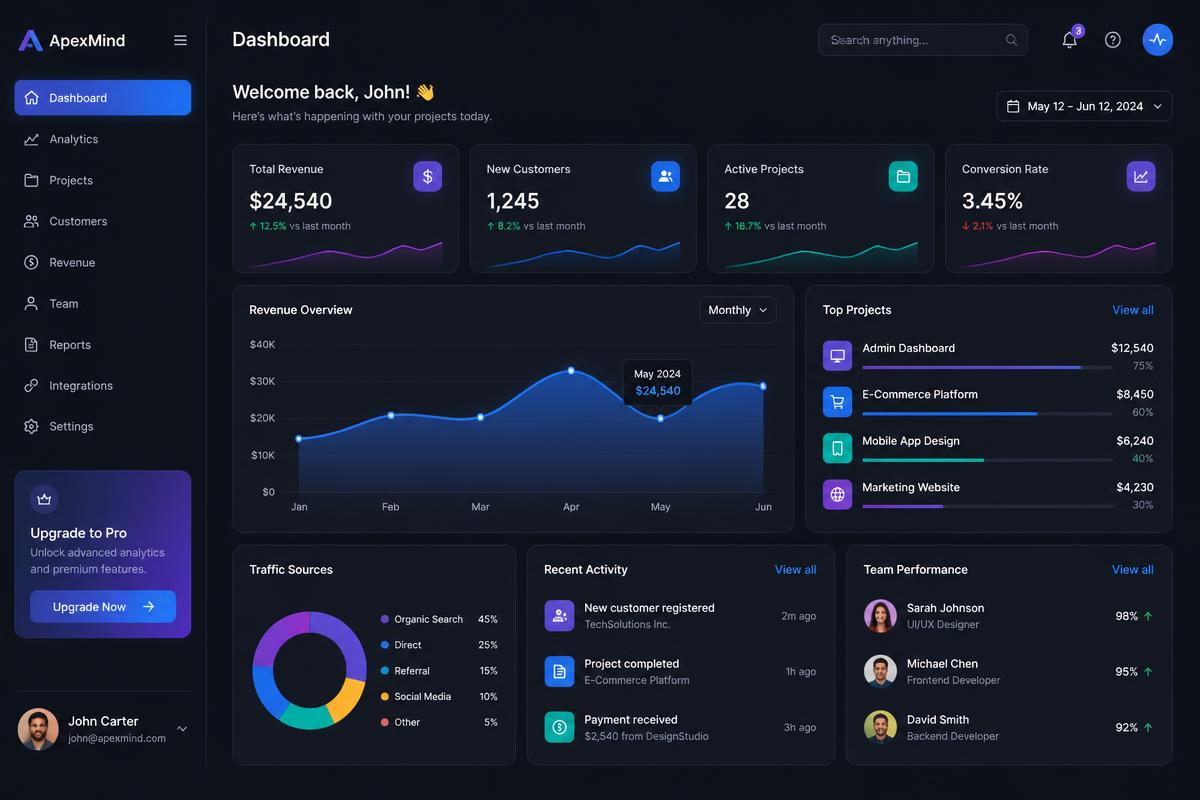Viewport: 1200px width, 800px height.
Task: Navigate to Revenue in the sidebar
Action: (x=102, y=262)
